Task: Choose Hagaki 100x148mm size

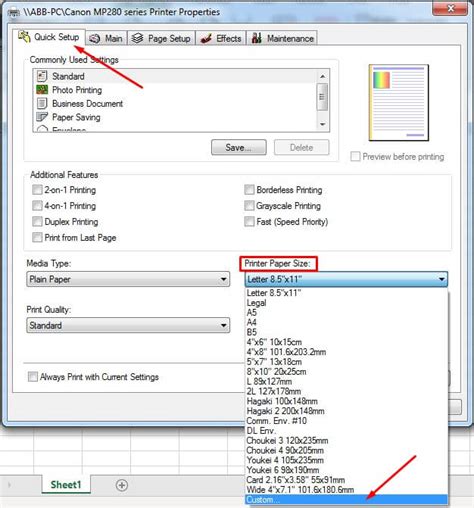Action: pos(346,401)
